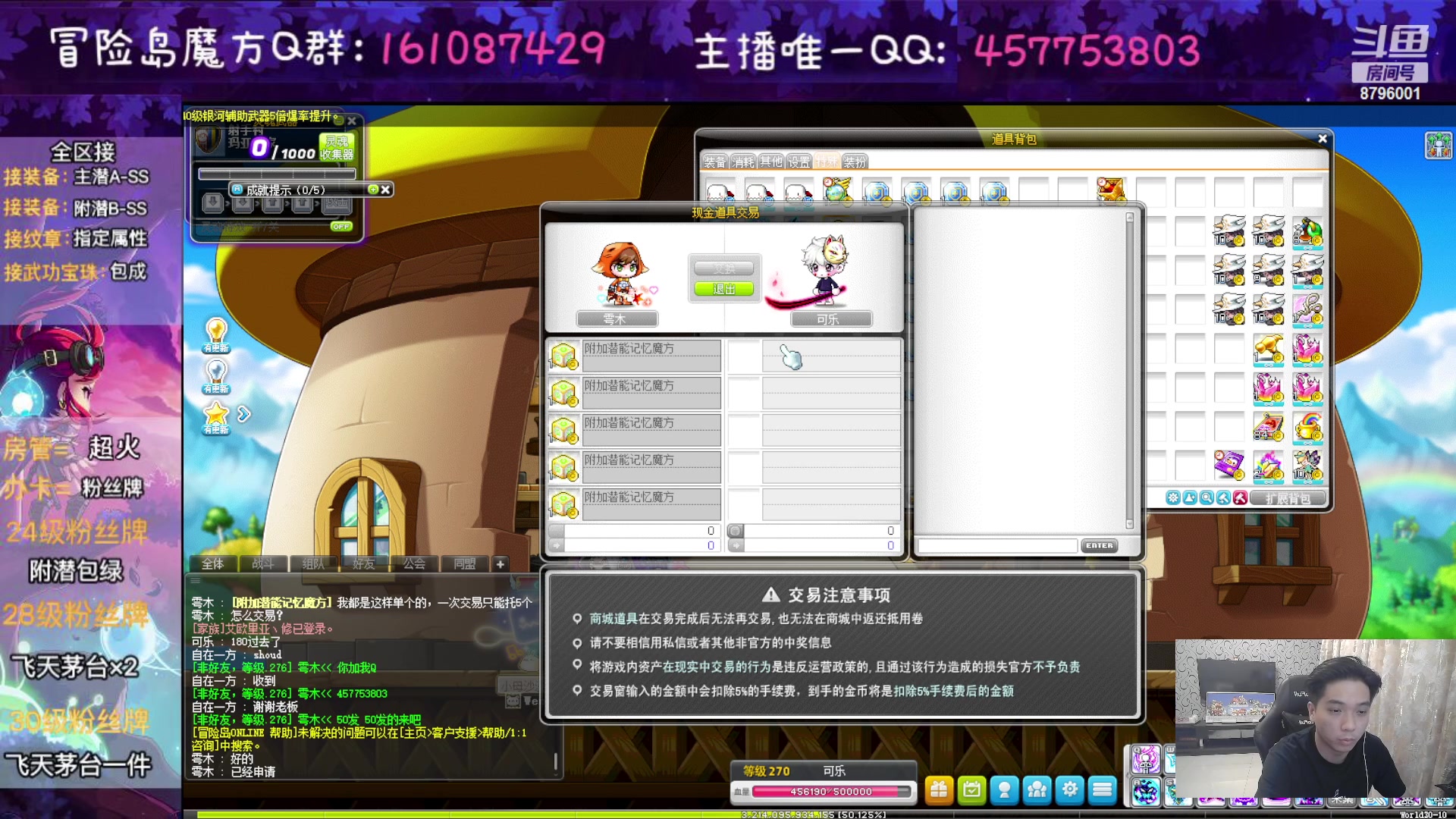The image size is (1456, 819).
Task: Click the trade chat log scrollbar
Action: [1129, 371]
